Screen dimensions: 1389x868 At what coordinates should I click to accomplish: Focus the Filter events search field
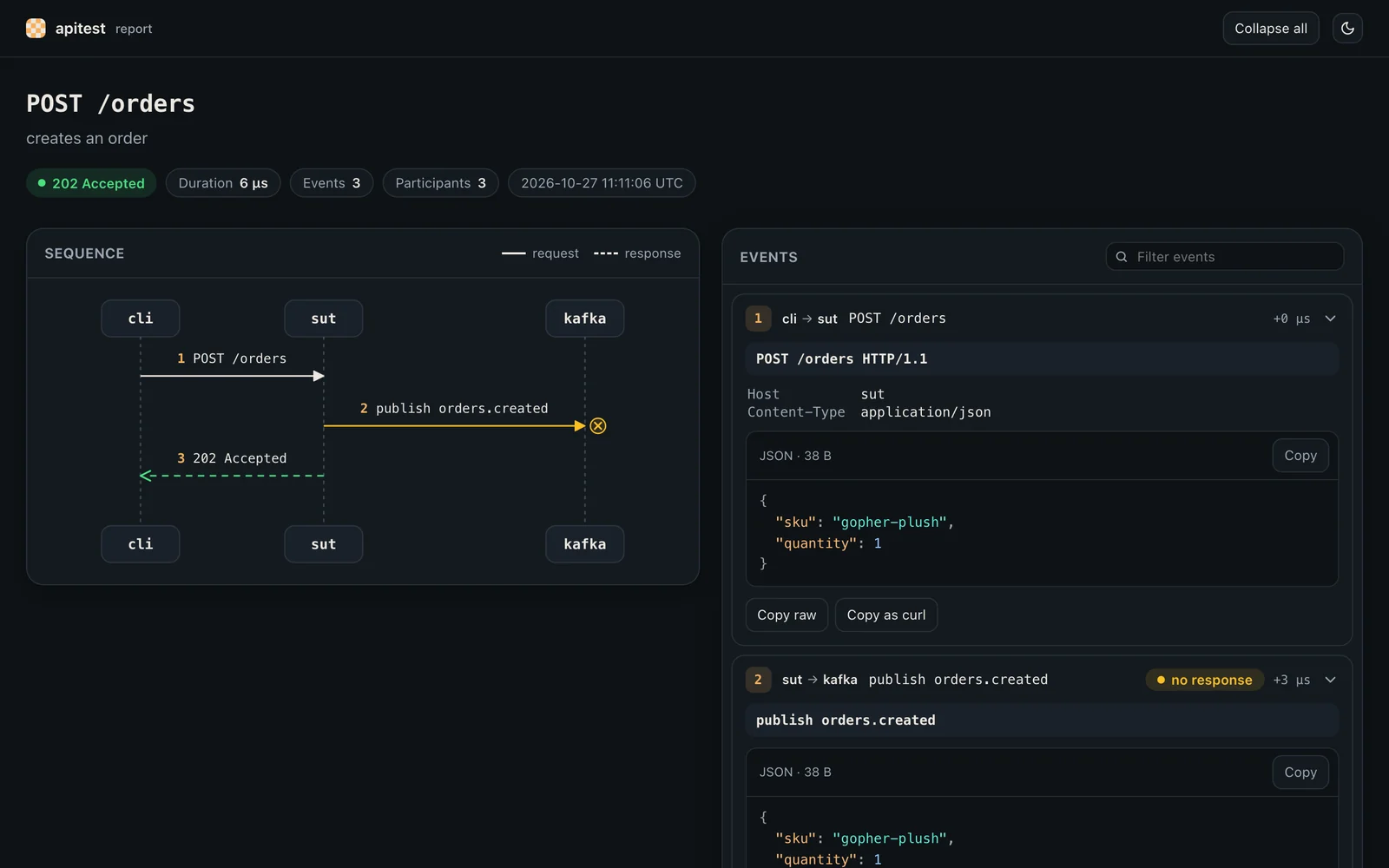coord(1225,257)
